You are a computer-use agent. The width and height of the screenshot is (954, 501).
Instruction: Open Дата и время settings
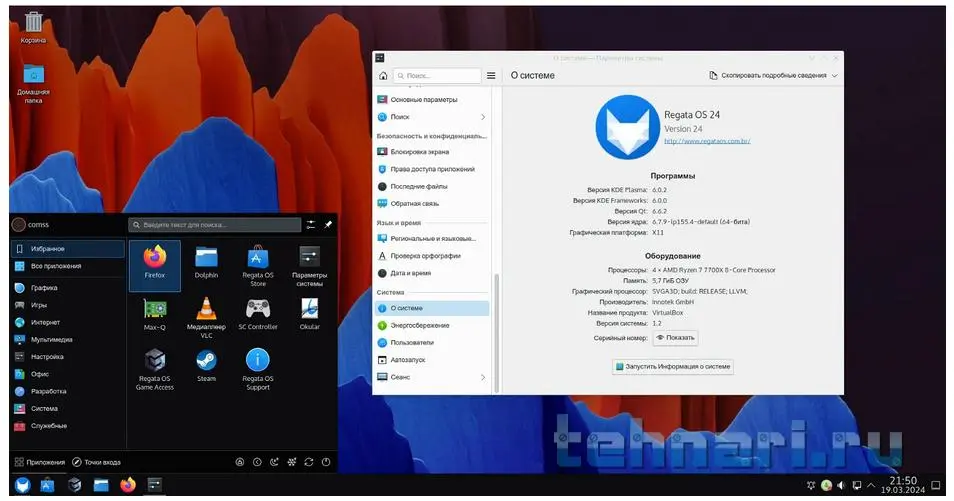pos(432,273)
